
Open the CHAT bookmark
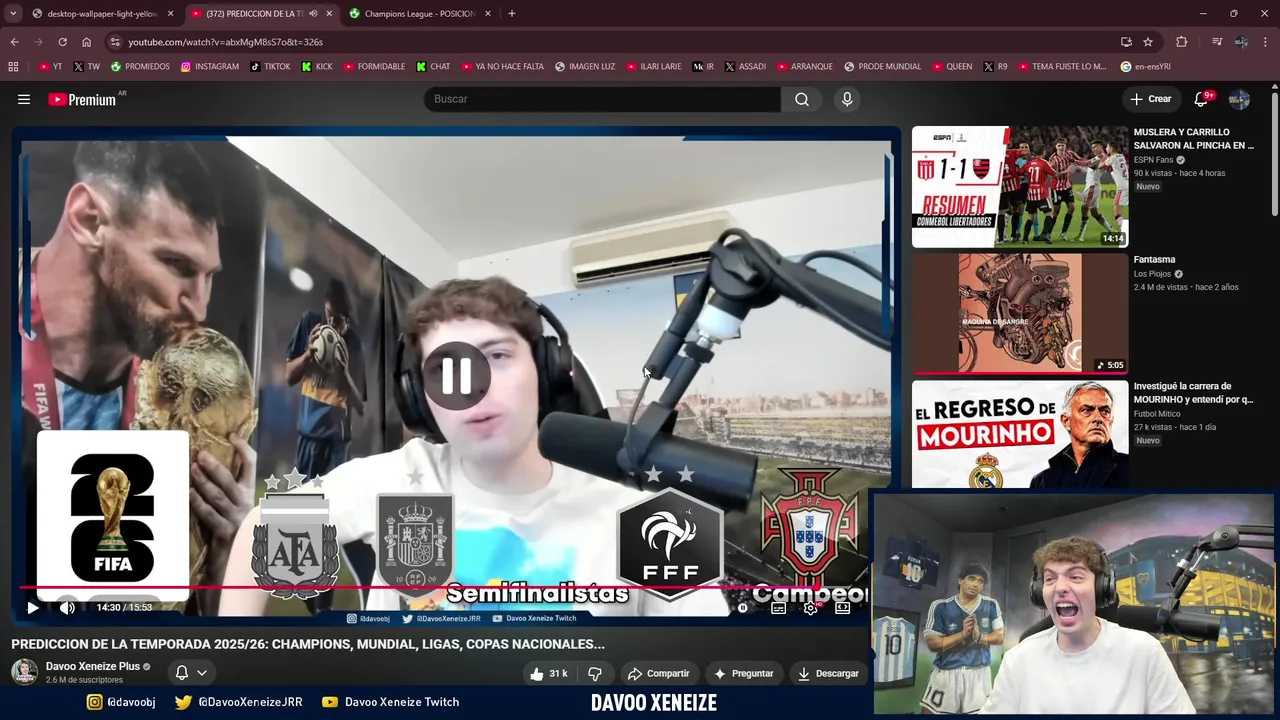433,67
